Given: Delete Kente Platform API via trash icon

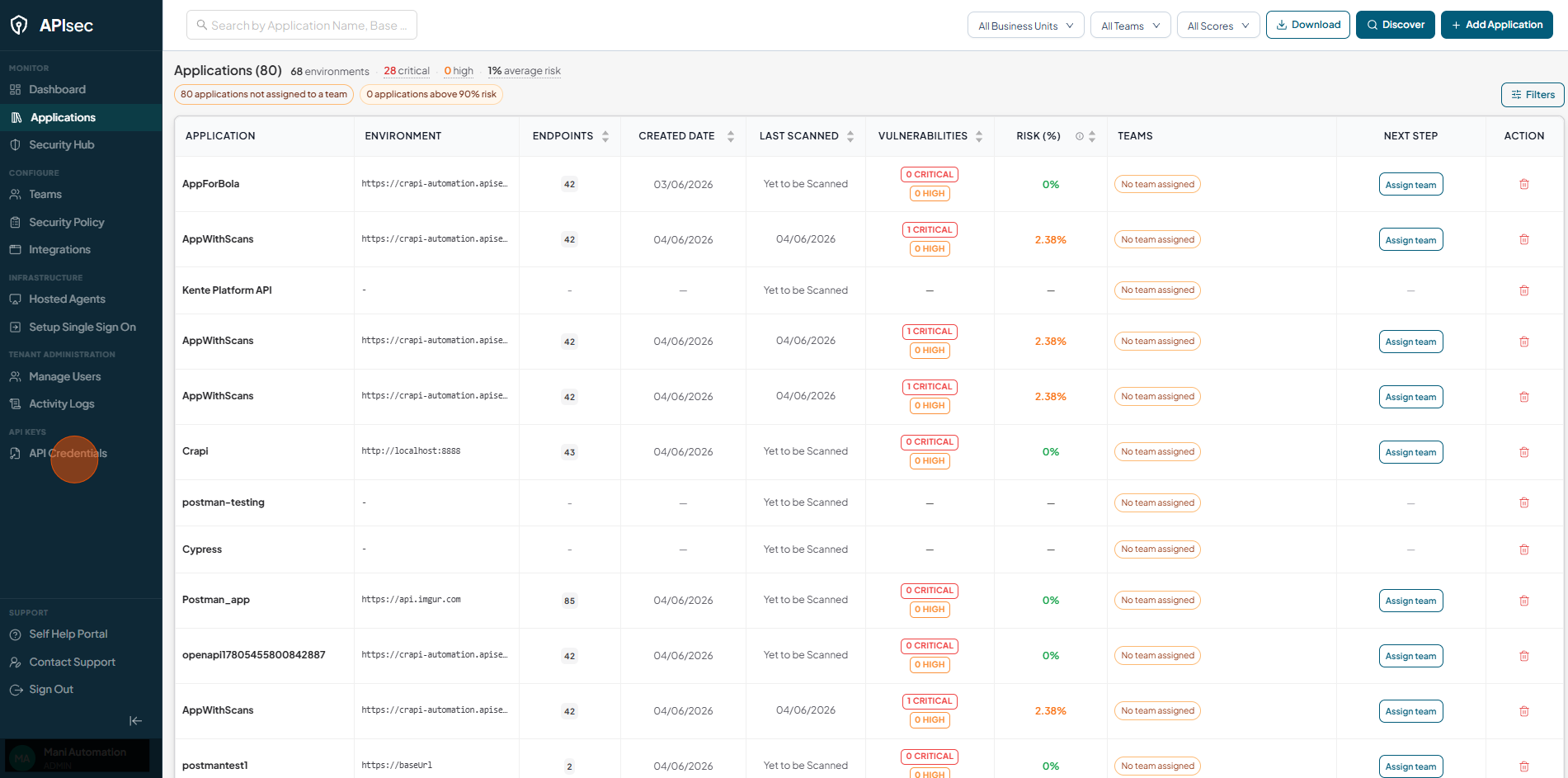Looking at the screenshot, I should coord(1523,290).
